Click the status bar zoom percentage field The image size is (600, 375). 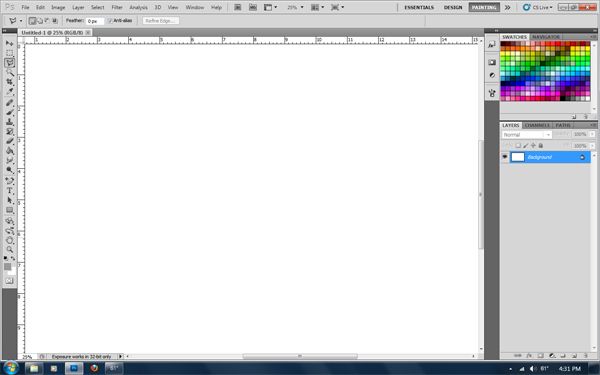tap(27, 357)
